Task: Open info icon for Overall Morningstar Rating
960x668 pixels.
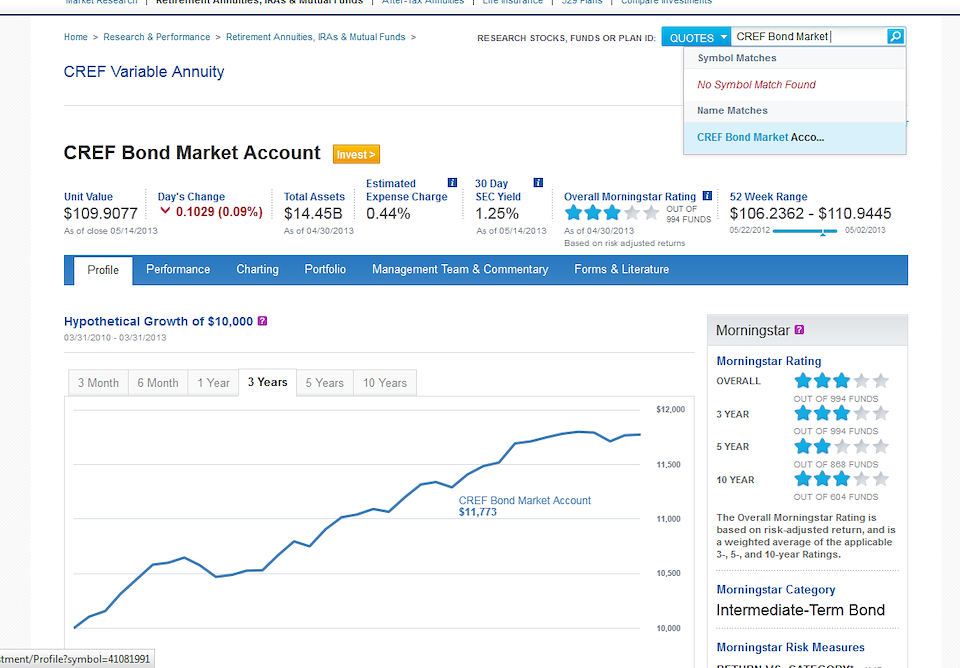Action: [707, 196]
